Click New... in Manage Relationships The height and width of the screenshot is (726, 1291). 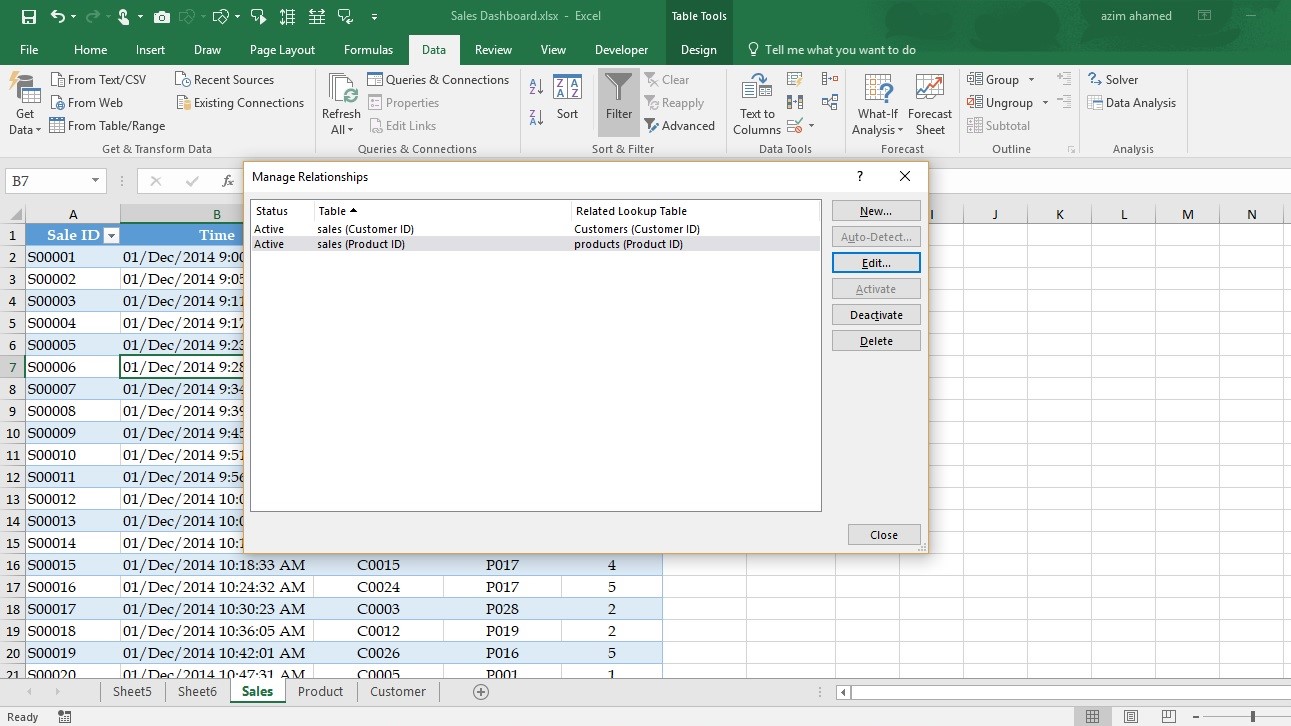click(876, 211)
